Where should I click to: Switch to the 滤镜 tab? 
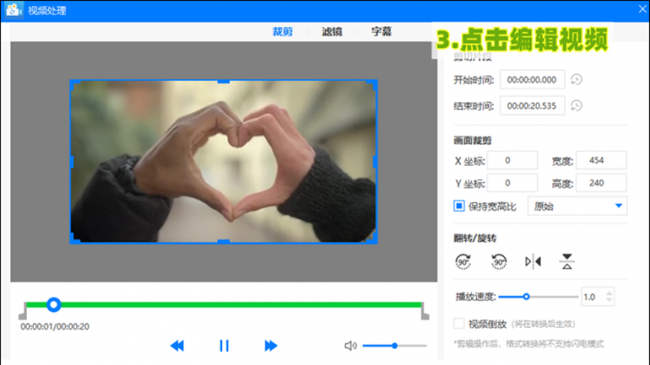332,32
